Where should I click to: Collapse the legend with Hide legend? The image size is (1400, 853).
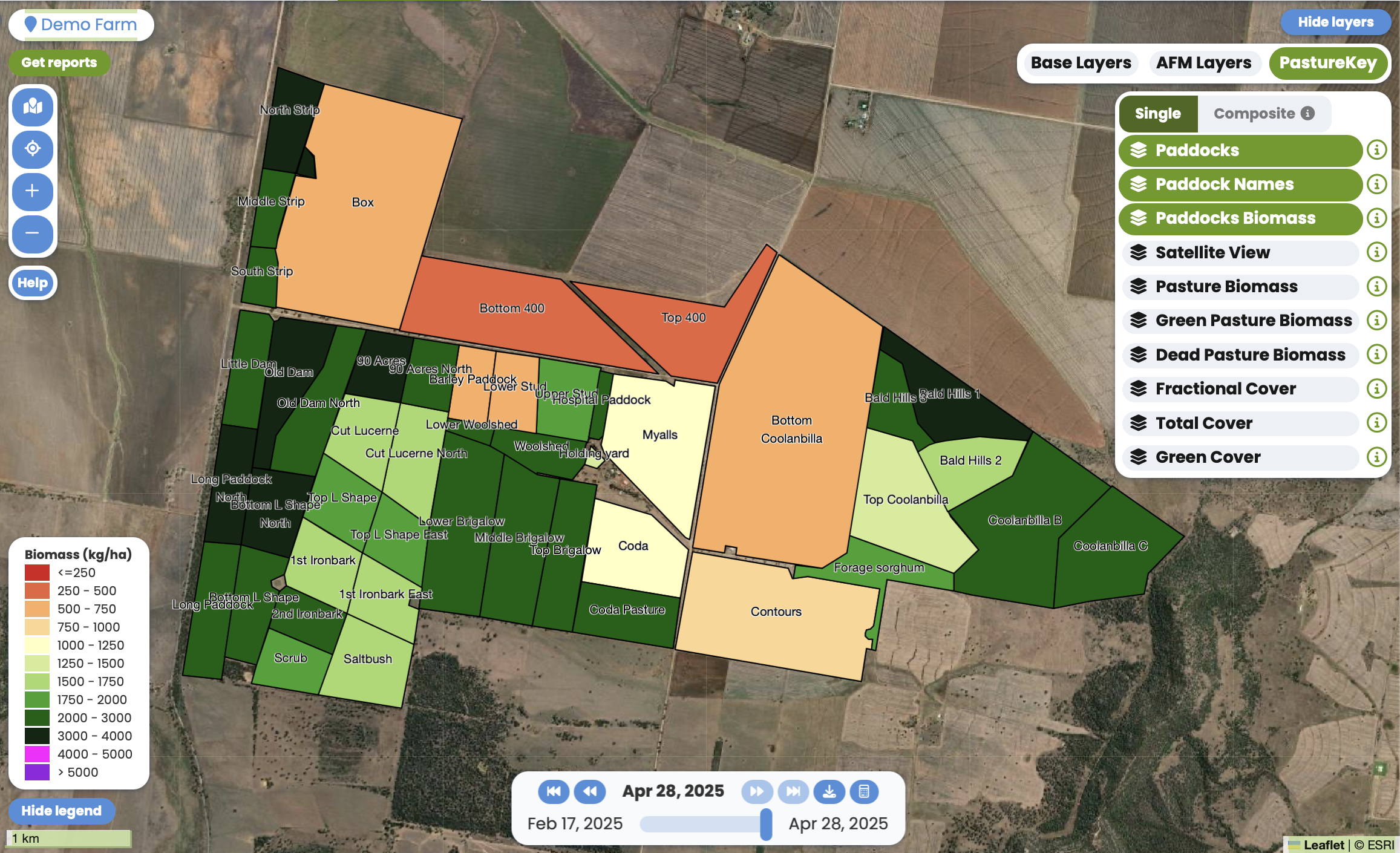[x=61, y=811]
